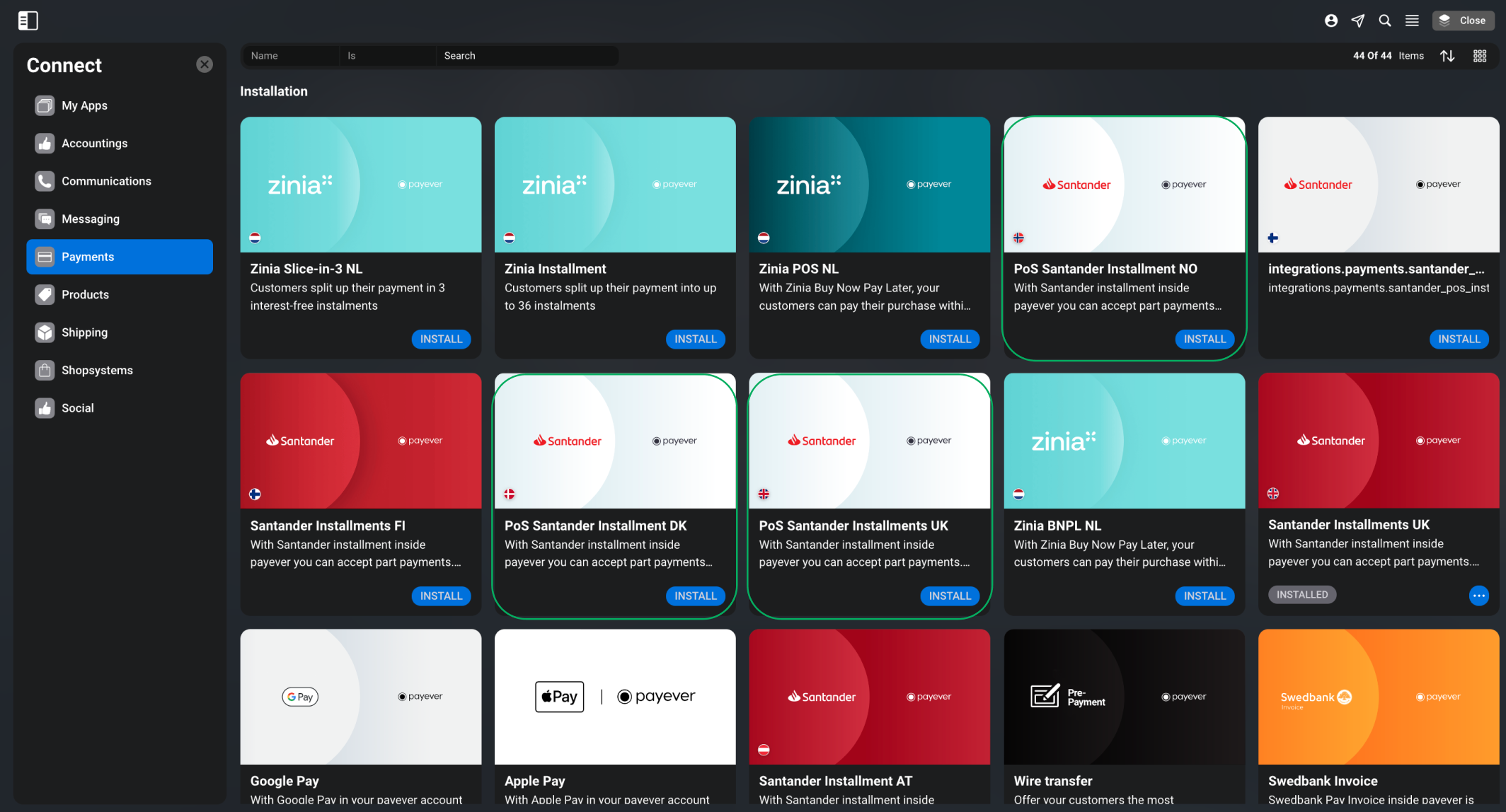Open PoS Santander Installment DK thumbnail

coord(615,441)
